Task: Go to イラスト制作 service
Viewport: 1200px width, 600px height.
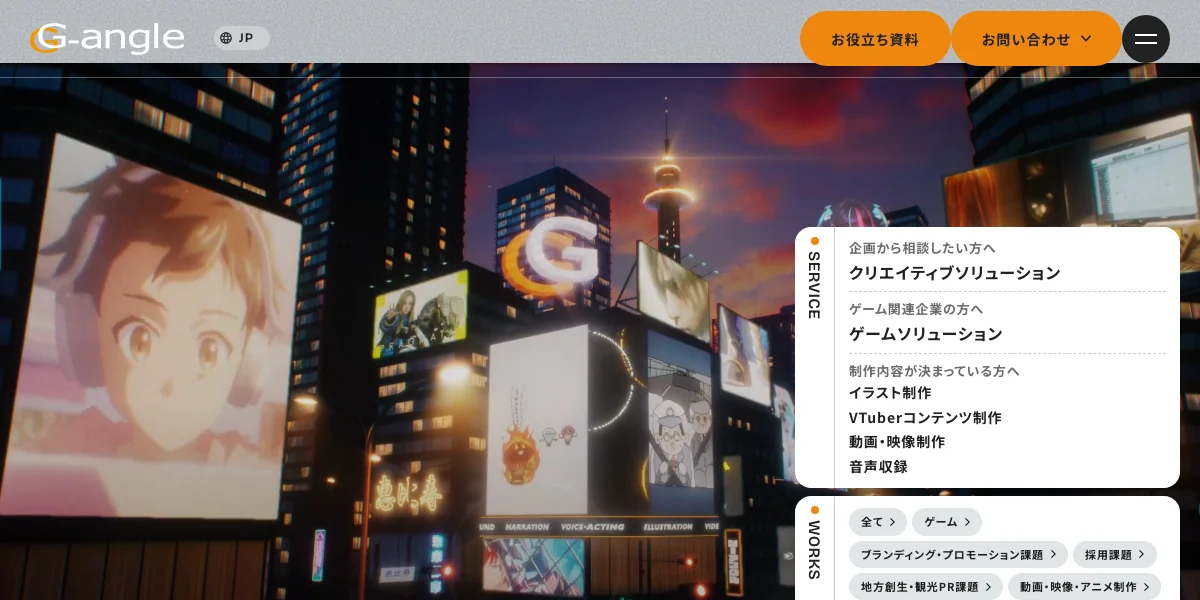Action: (890, 392)
